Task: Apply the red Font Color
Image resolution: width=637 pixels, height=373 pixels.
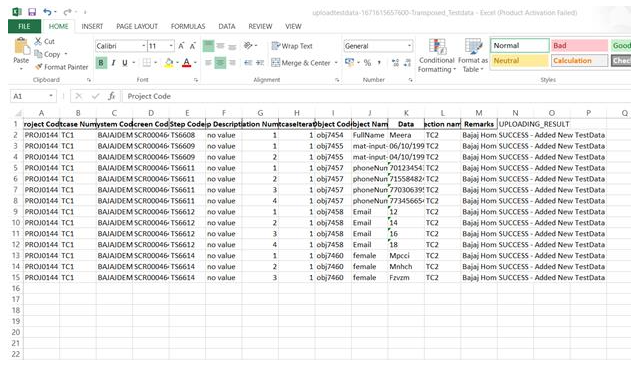Action: 186,63
